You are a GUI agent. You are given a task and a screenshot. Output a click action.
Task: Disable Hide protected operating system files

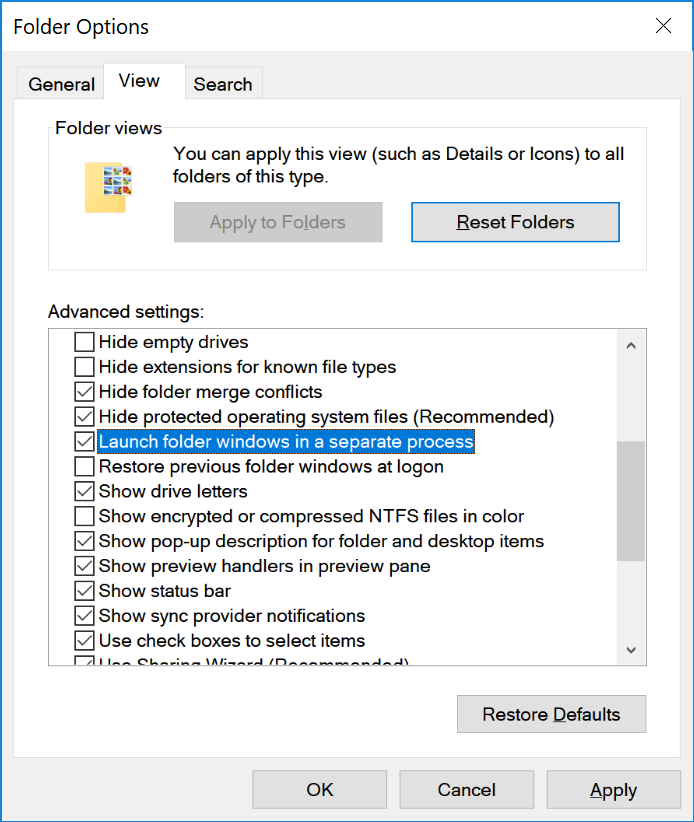pyautogui.click(x=85, y=416)
